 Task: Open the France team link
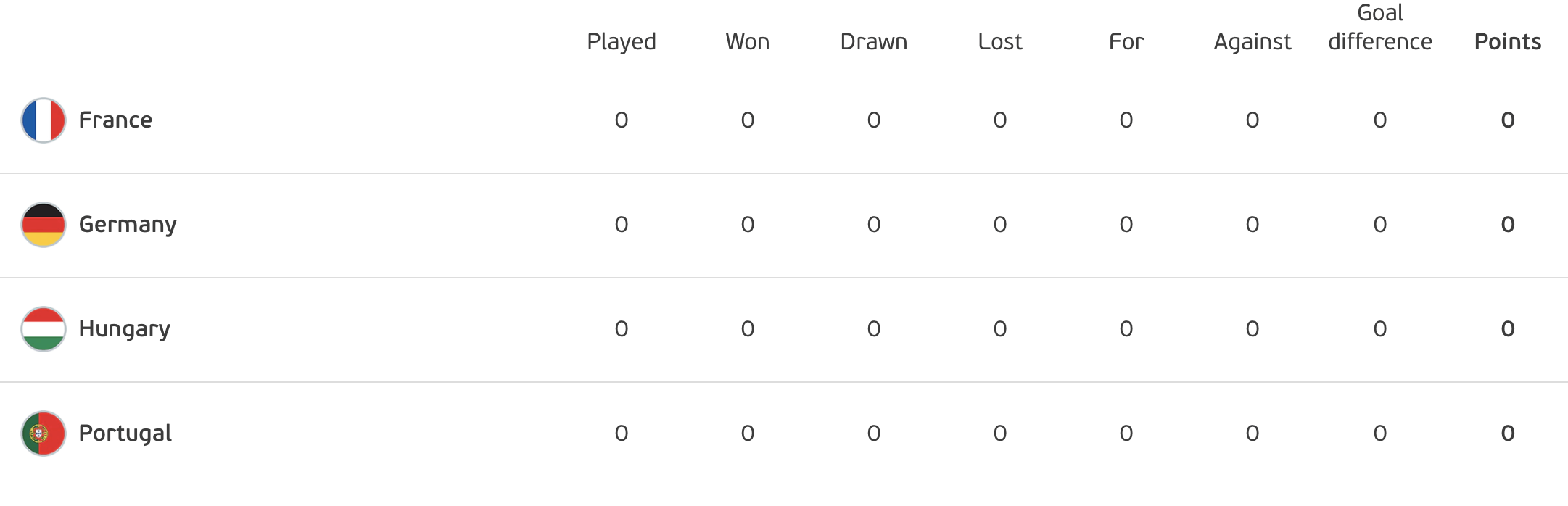point(115,120)
